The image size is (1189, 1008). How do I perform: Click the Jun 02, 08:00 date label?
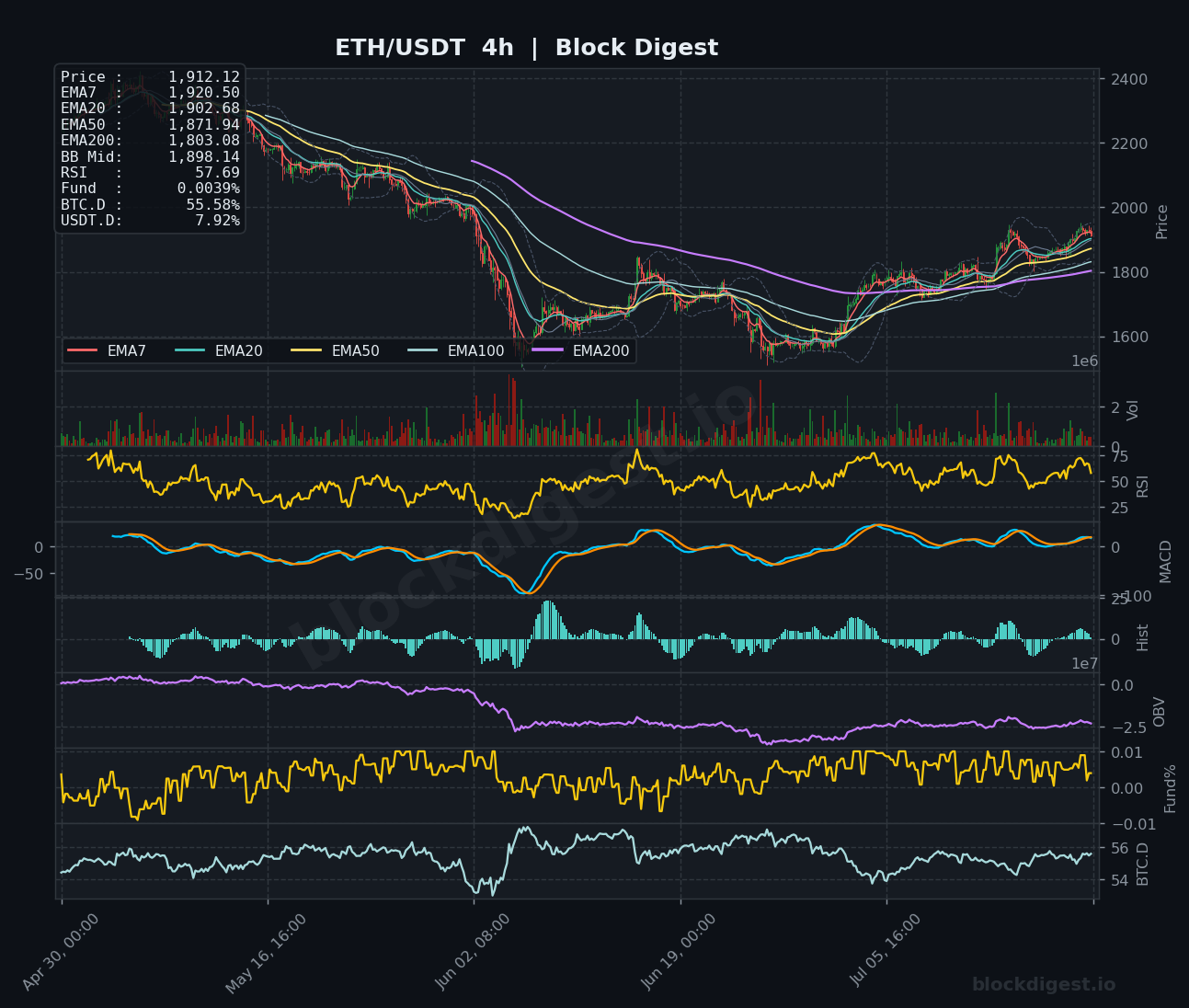[x=473, y=952]
